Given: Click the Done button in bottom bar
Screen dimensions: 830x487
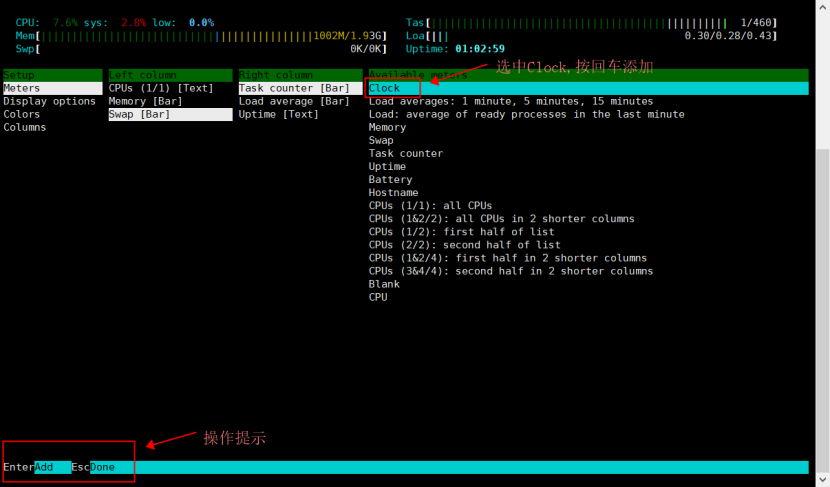Looking at the screenshot, I should (x=103, y=467).
